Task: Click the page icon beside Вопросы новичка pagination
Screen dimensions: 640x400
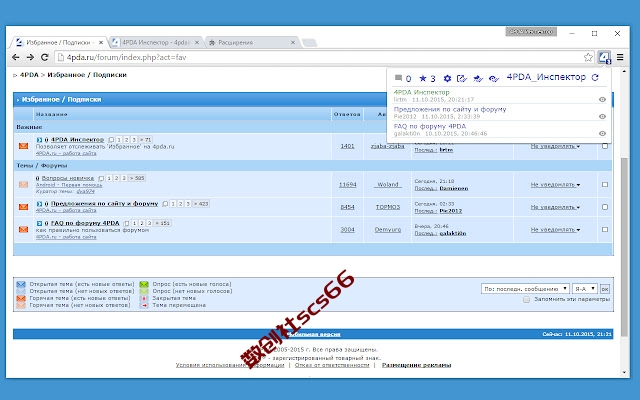Action: [x=101, y=178]
